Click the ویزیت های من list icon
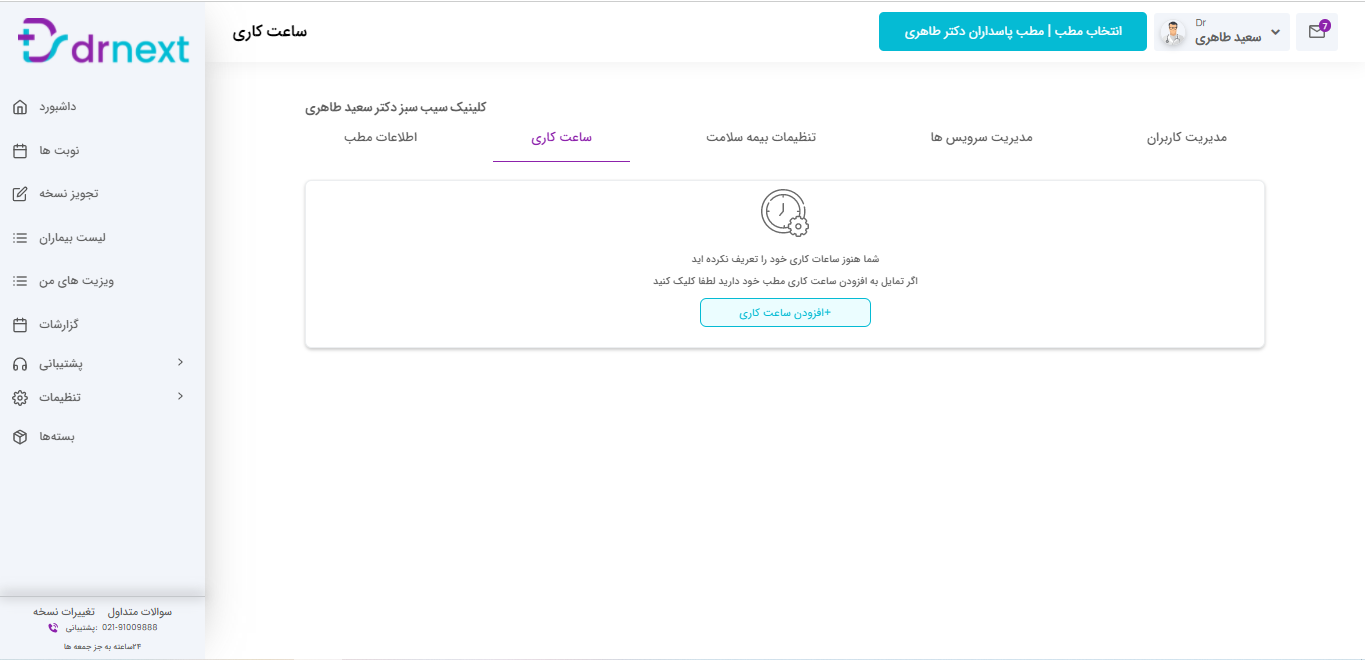Viewport: 1365px width, 660px height. coord(20,281)
